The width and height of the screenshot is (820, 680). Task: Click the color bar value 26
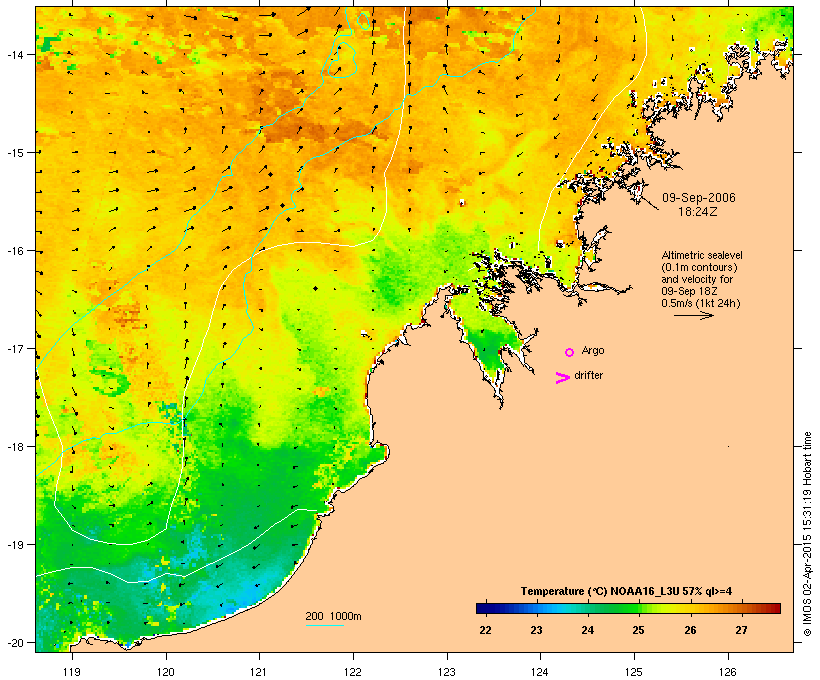(690, 630)
